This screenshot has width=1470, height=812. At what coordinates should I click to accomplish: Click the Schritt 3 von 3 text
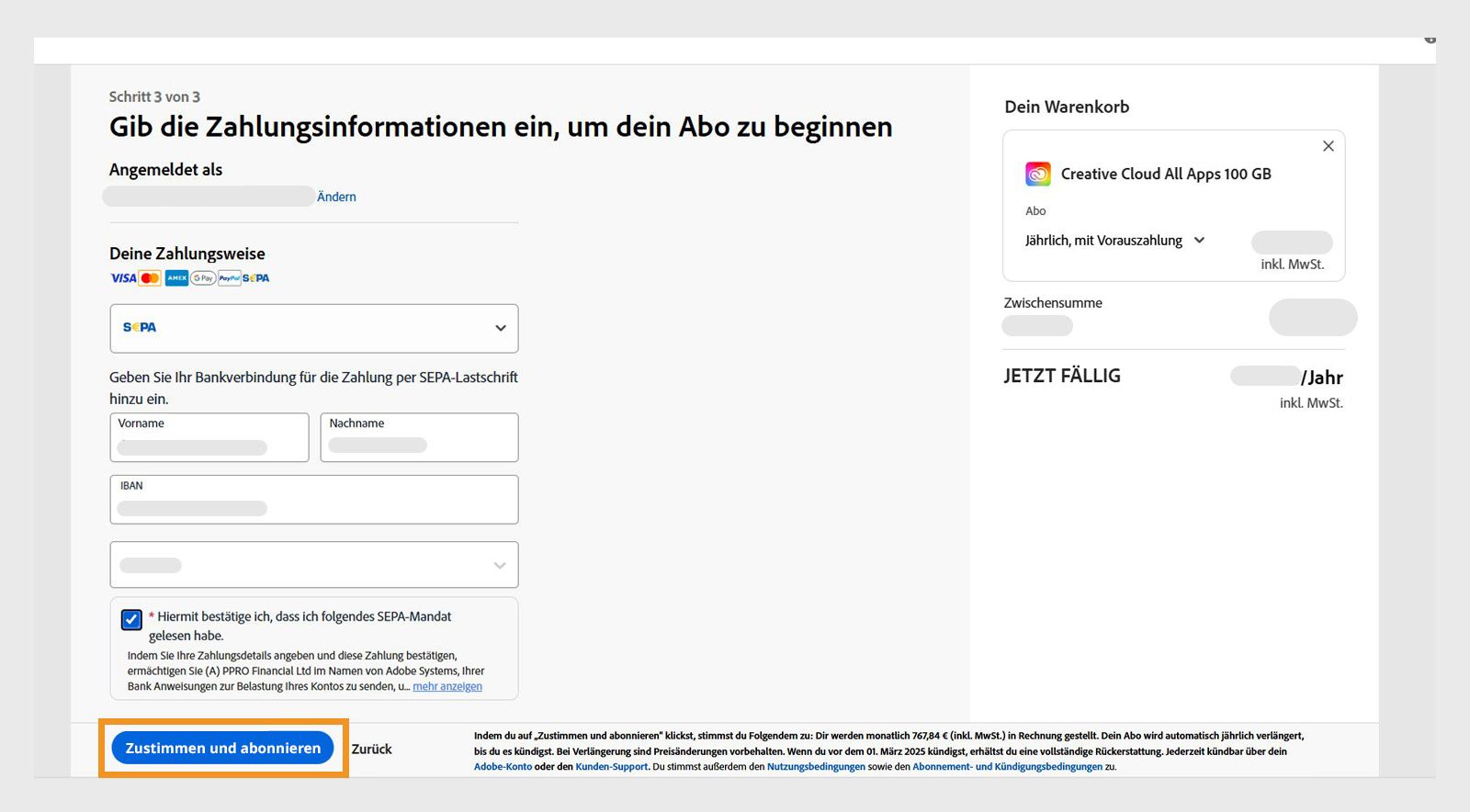pyautogui.click(x=154, y=96)
